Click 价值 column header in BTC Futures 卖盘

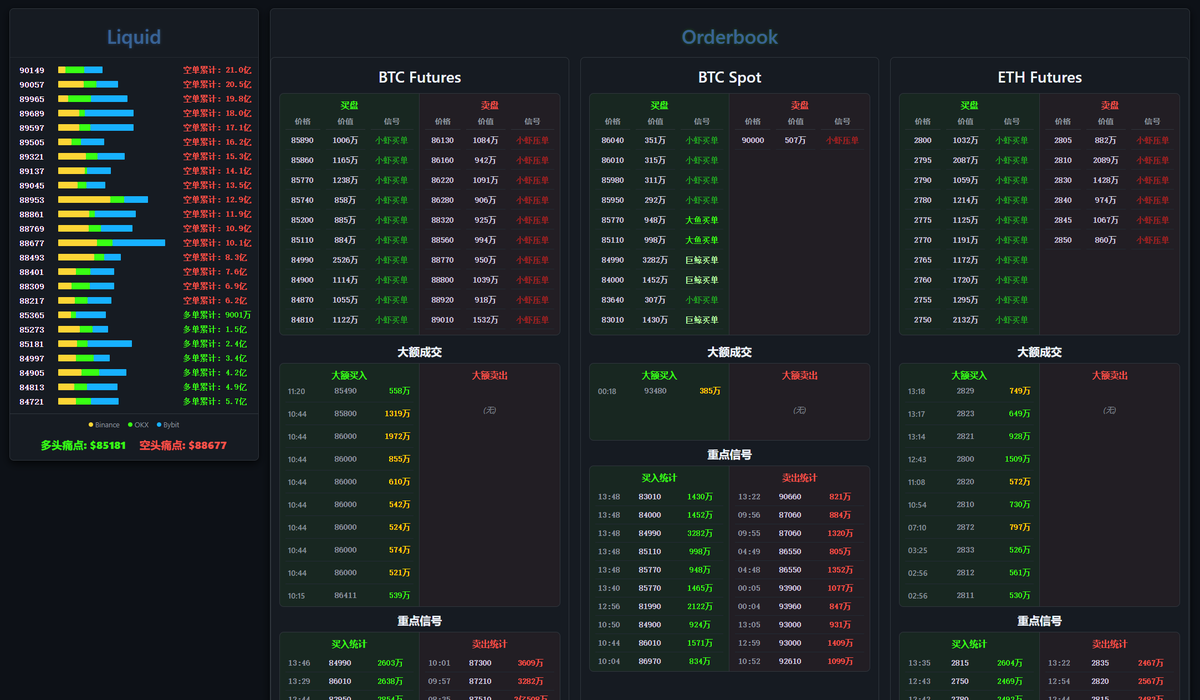[x=485, y=121]
